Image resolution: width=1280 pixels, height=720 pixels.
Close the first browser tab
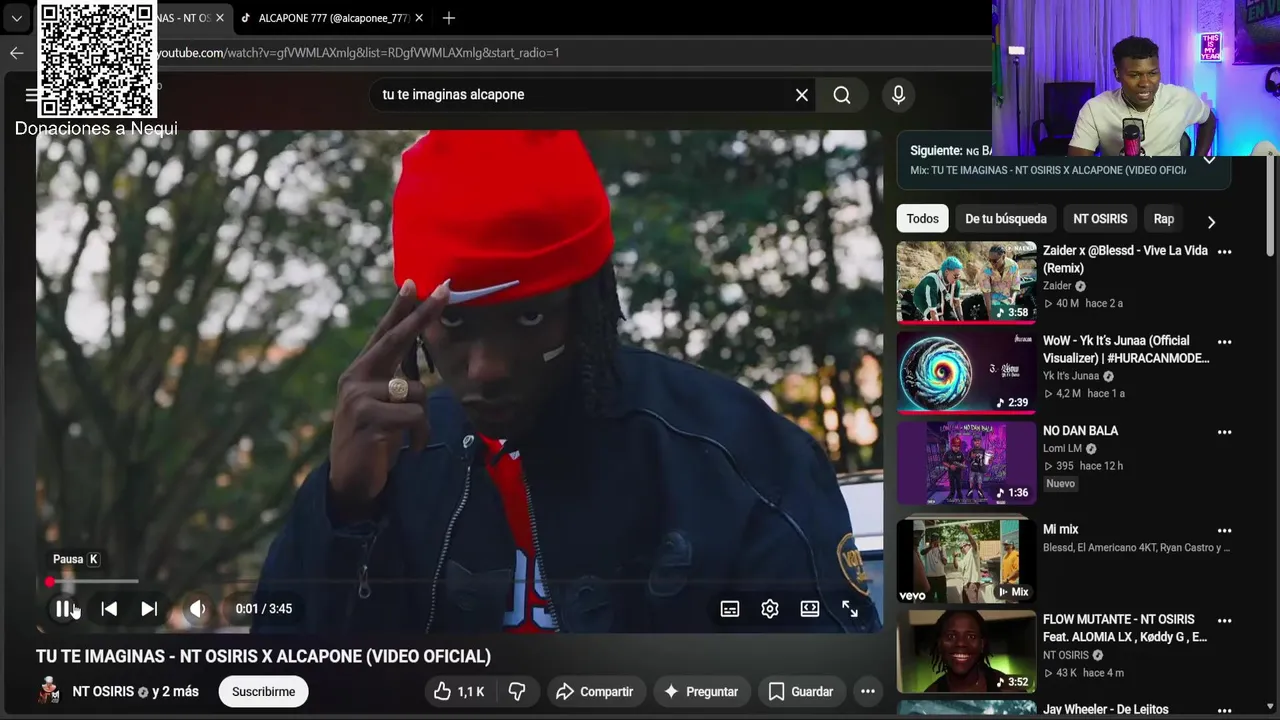point(220,18)
